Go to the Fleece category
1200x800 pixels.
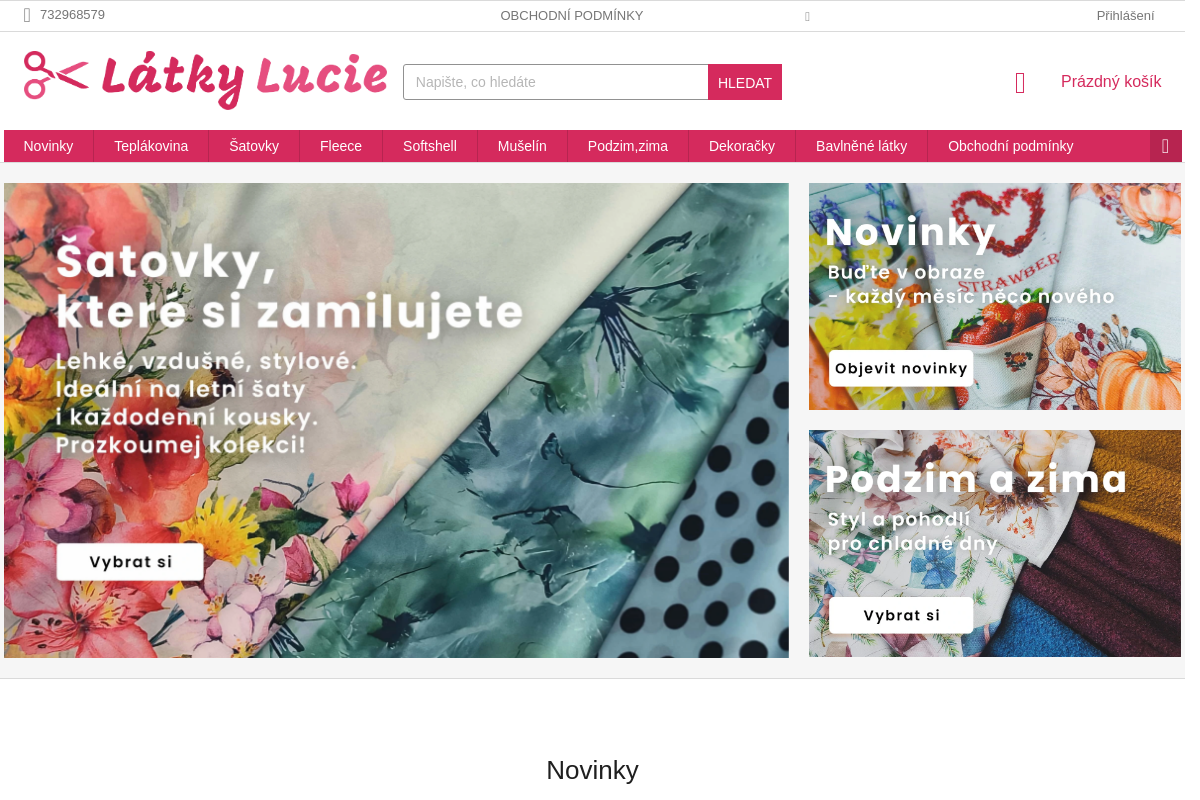pos(341,146)
